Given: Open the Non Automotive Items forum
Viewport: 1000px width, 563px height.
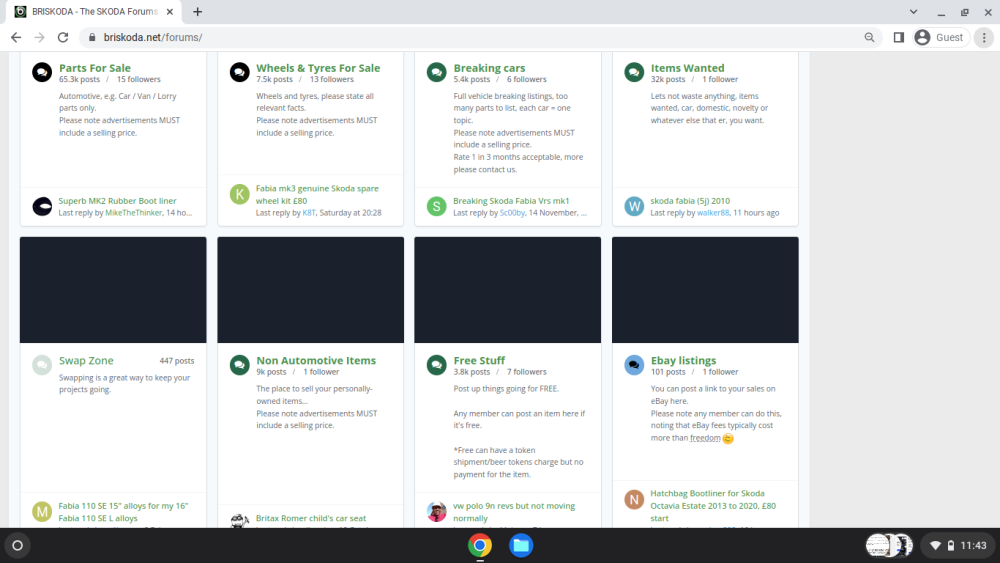Looking at the screenshot, I should [x=316, y=360].
